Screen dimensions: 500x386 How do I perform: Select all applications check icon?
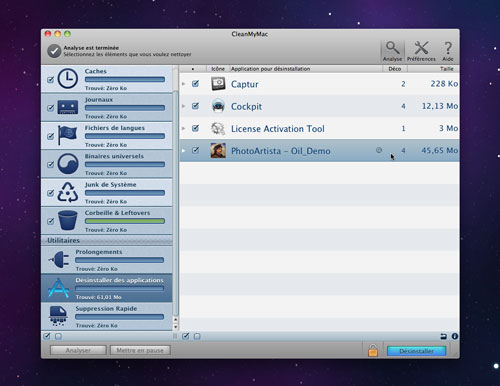tap(186, 336)
